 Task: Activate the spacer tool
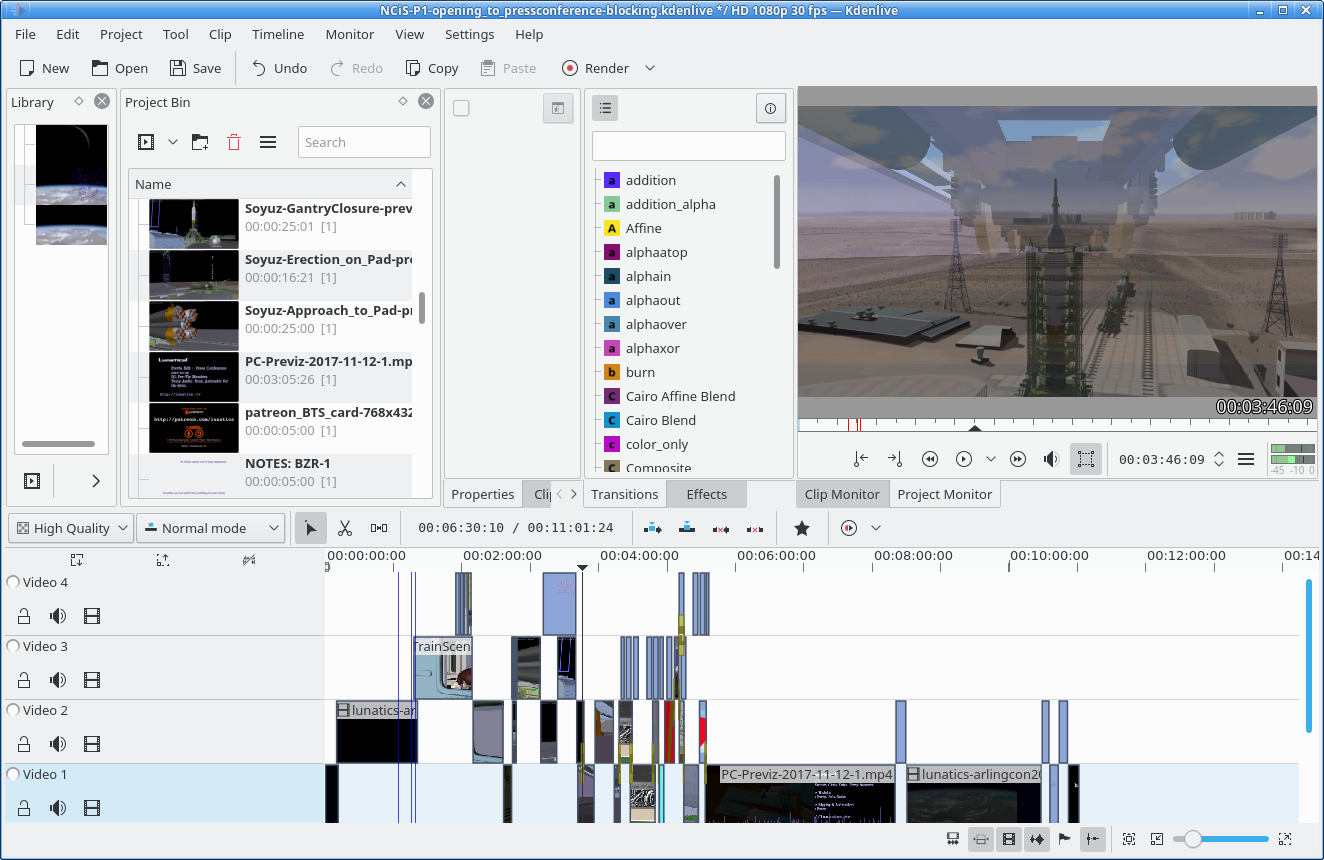(x=379, y=528)
